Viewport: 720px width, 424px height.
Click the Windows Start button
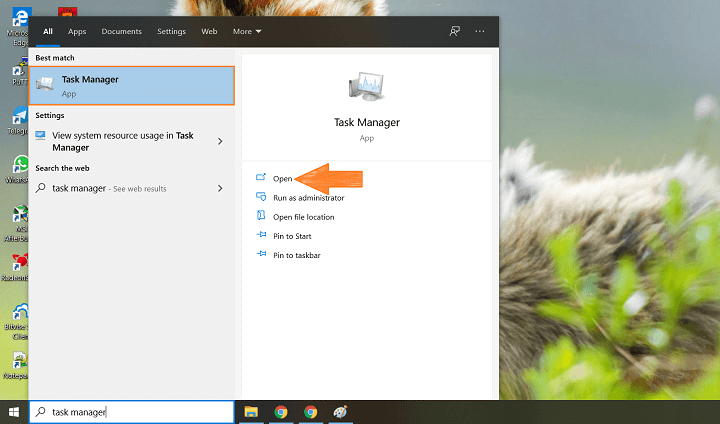pos(14,412)
